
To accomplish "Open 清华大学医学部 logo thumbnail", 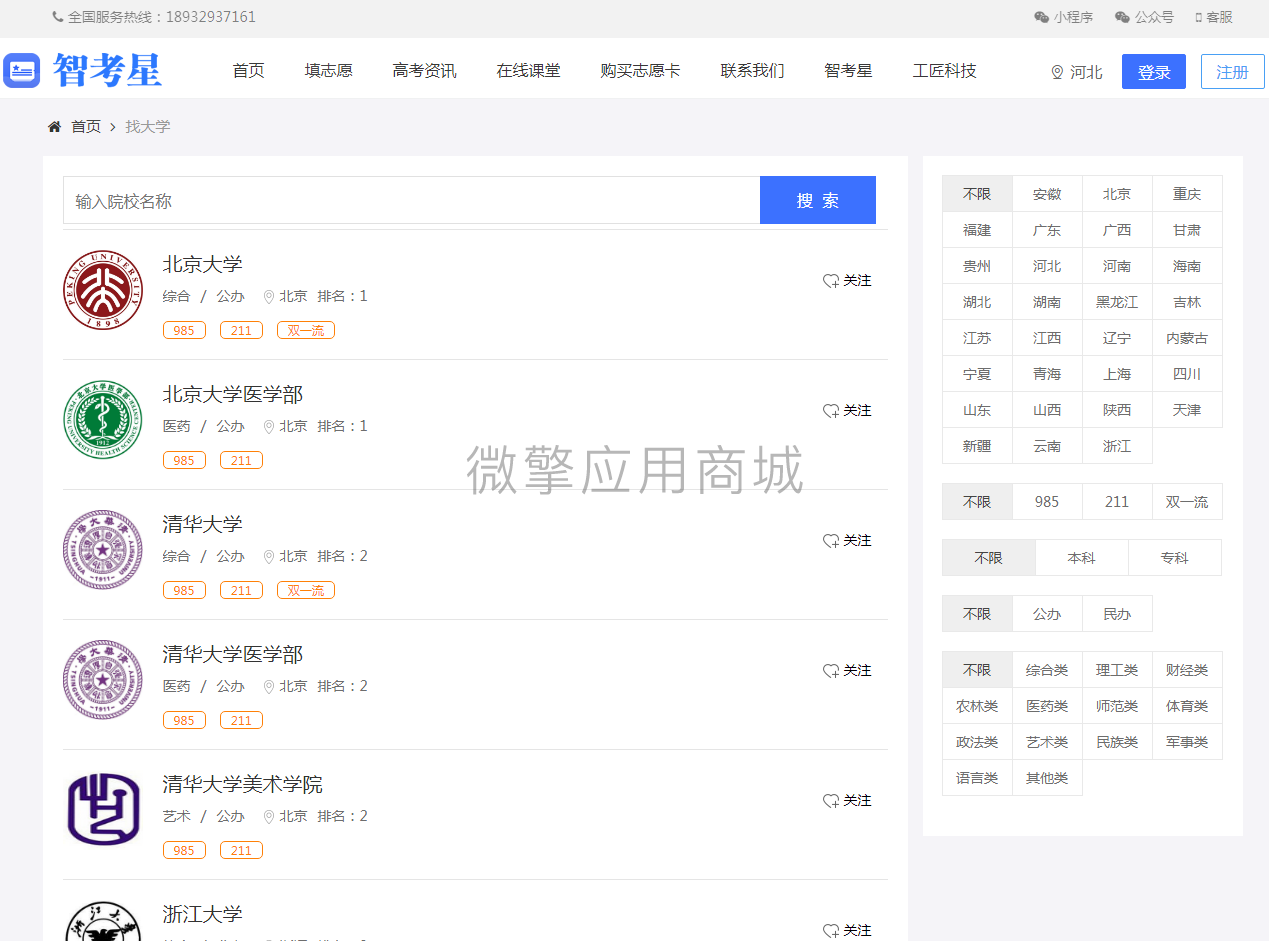I will click(103, 680).
